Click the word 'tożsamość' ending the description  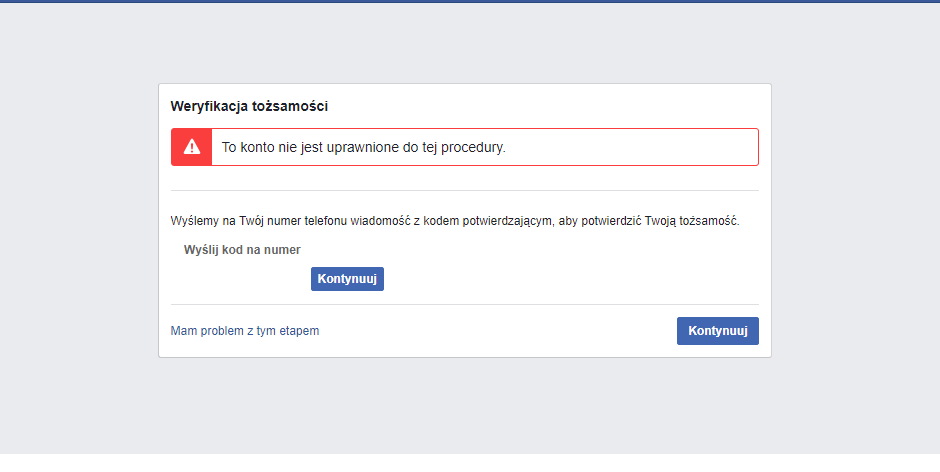[x=708, y=221]
